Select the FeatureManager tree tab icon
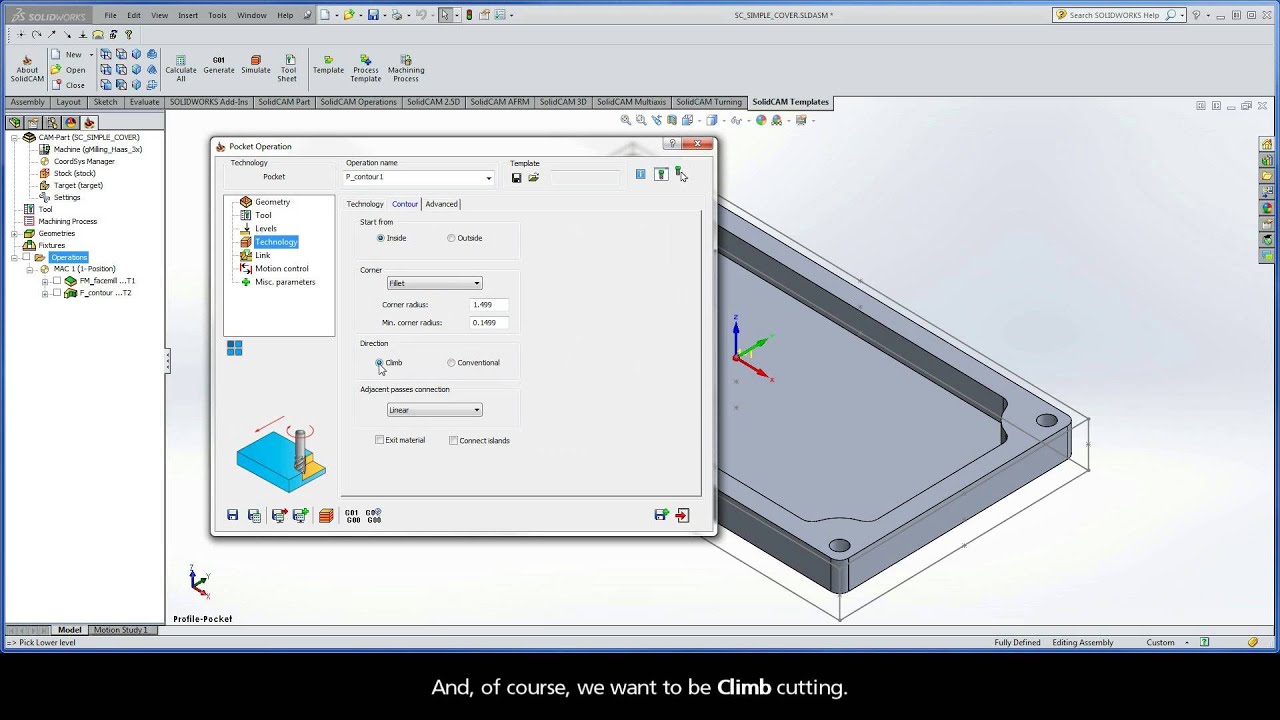 (x=15, y=123)
